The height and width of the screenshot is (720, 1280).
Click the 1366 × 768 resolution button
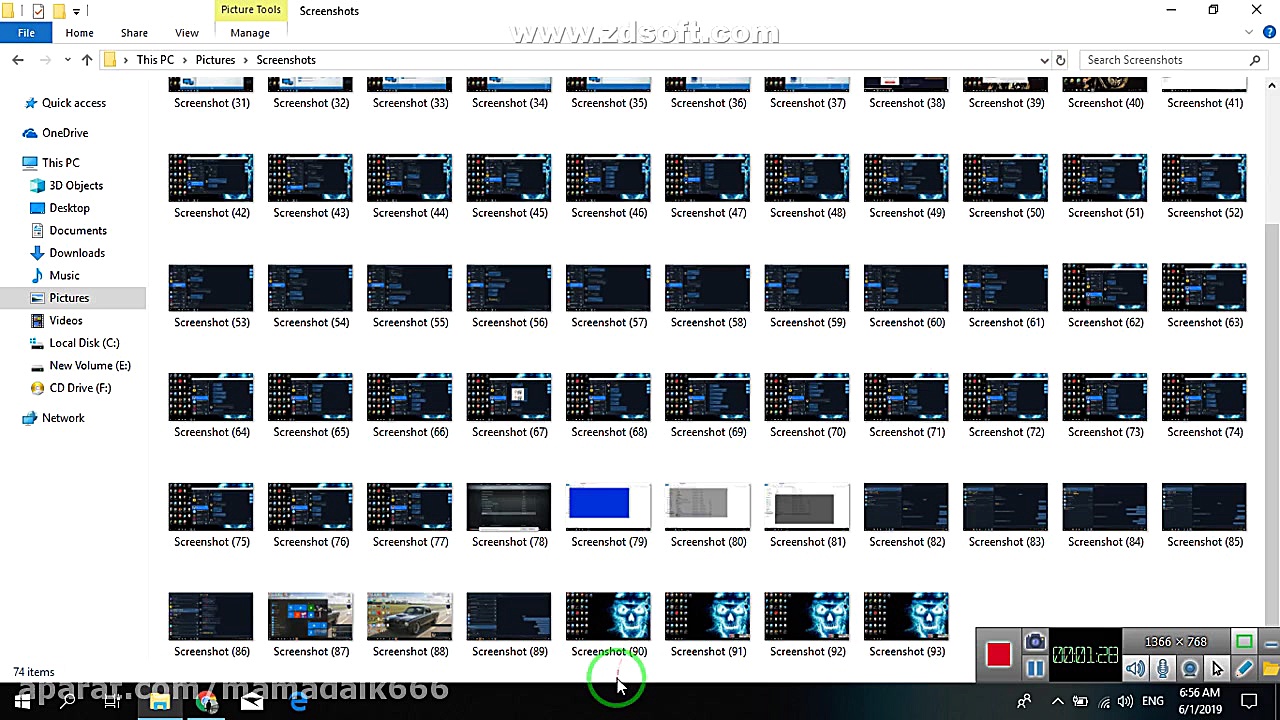1176,642
